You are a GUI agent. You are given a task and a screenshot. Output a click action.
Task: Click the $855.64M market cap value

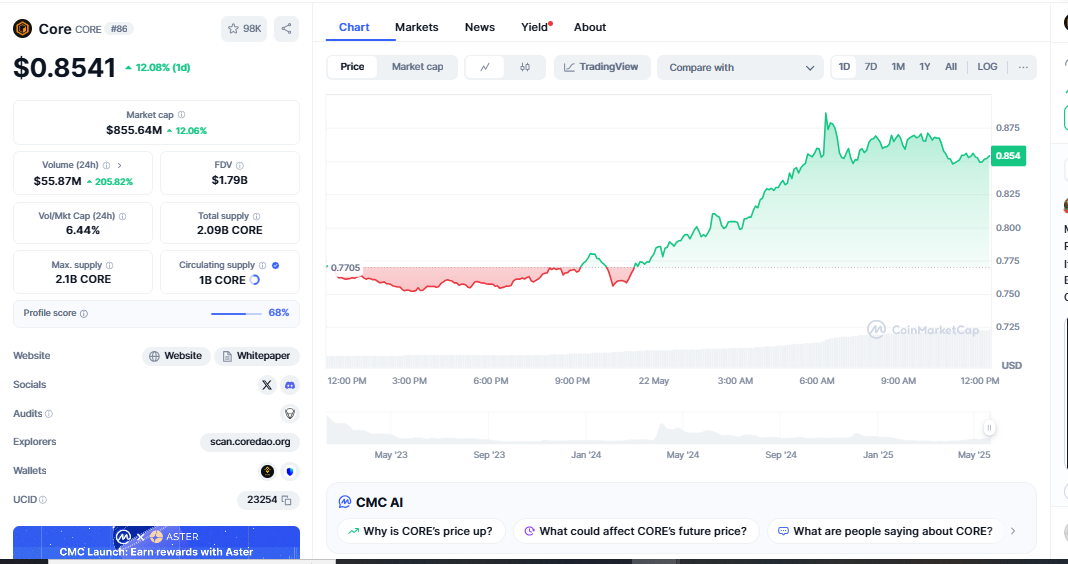click(134, 130)
